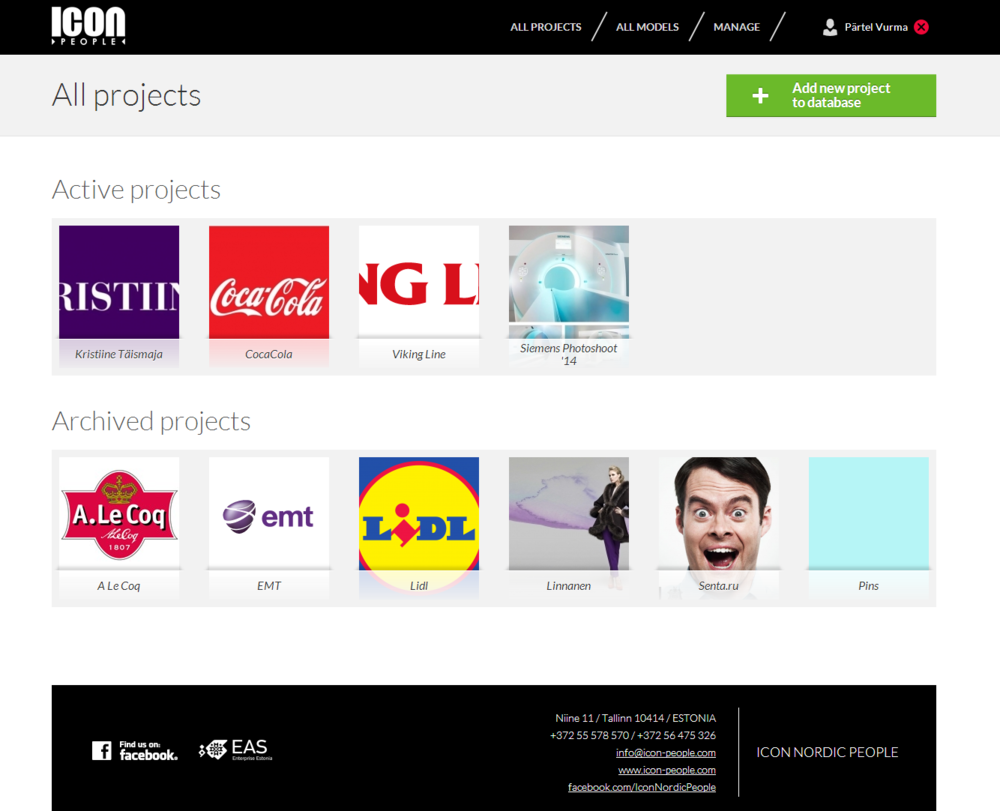Click the Pins caption text
The height and width of the screenshot is (811, 1000).
[x=868, y=586]
